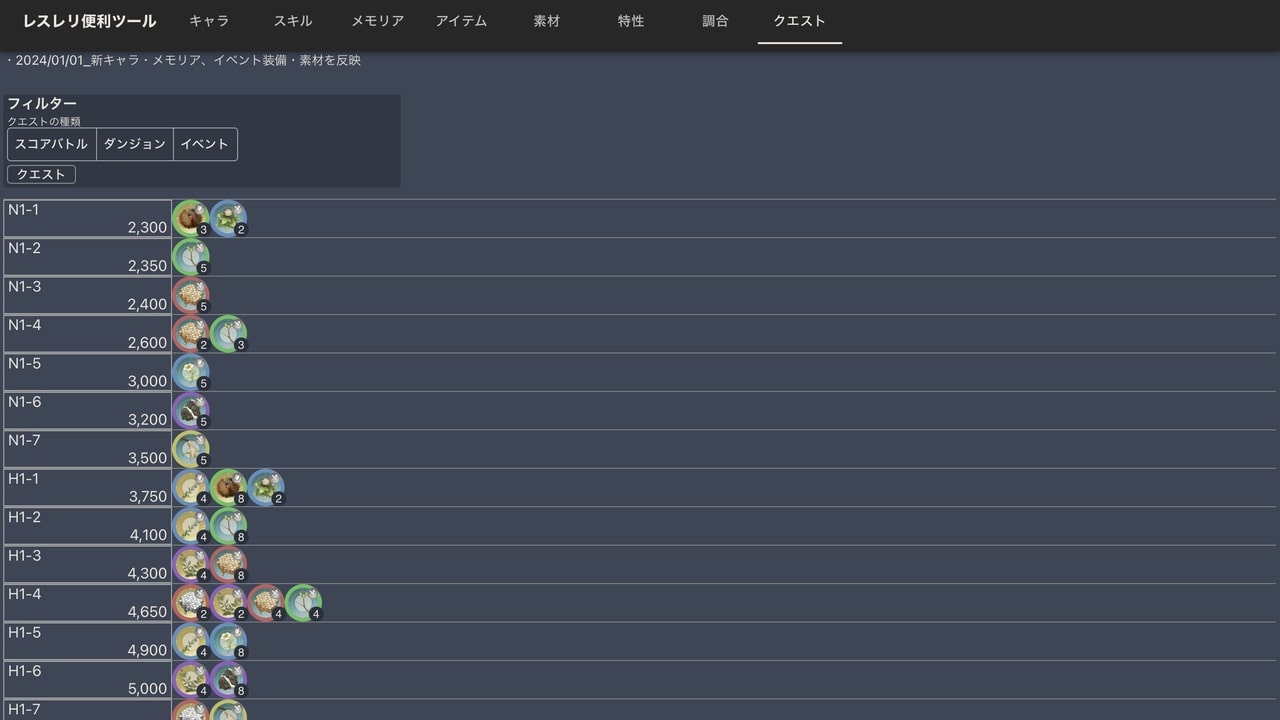Click first material icon in H1-5 row
This screenshot has width=1280, height=720.
pyautogui.click(x=190, y=642)
